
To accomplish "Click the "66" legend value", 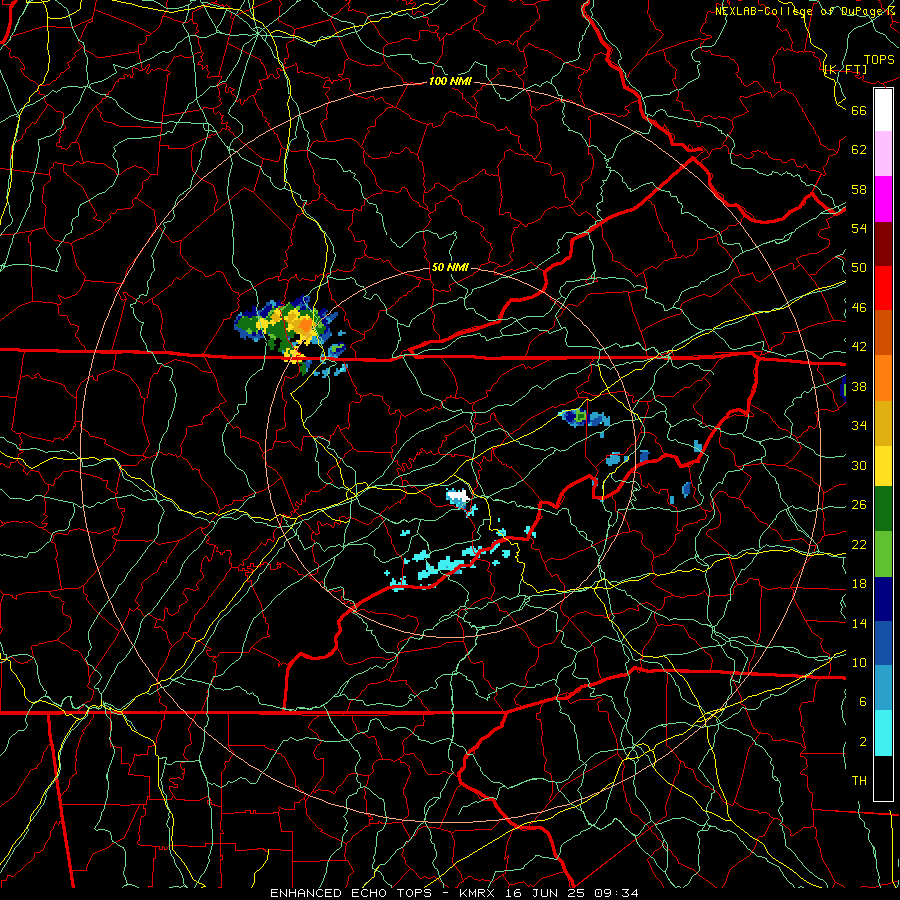I will 859,110.
